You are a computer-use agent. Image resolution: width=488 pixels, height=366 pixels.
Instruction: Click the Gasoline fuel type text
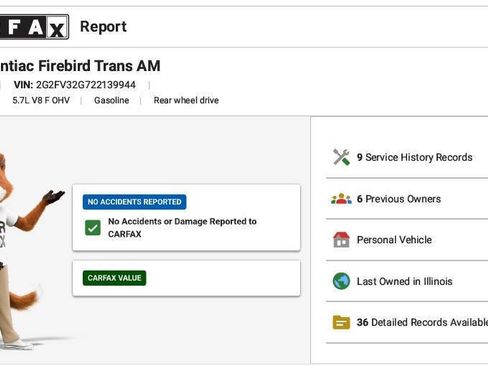coord(112,100)
